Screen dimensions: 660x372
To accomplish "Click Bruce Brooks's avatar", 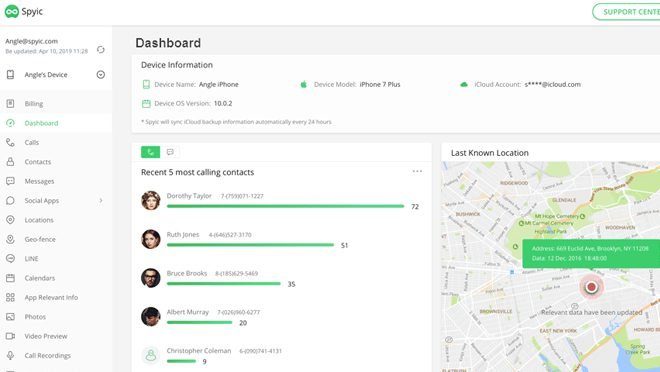I will [151, 278].
